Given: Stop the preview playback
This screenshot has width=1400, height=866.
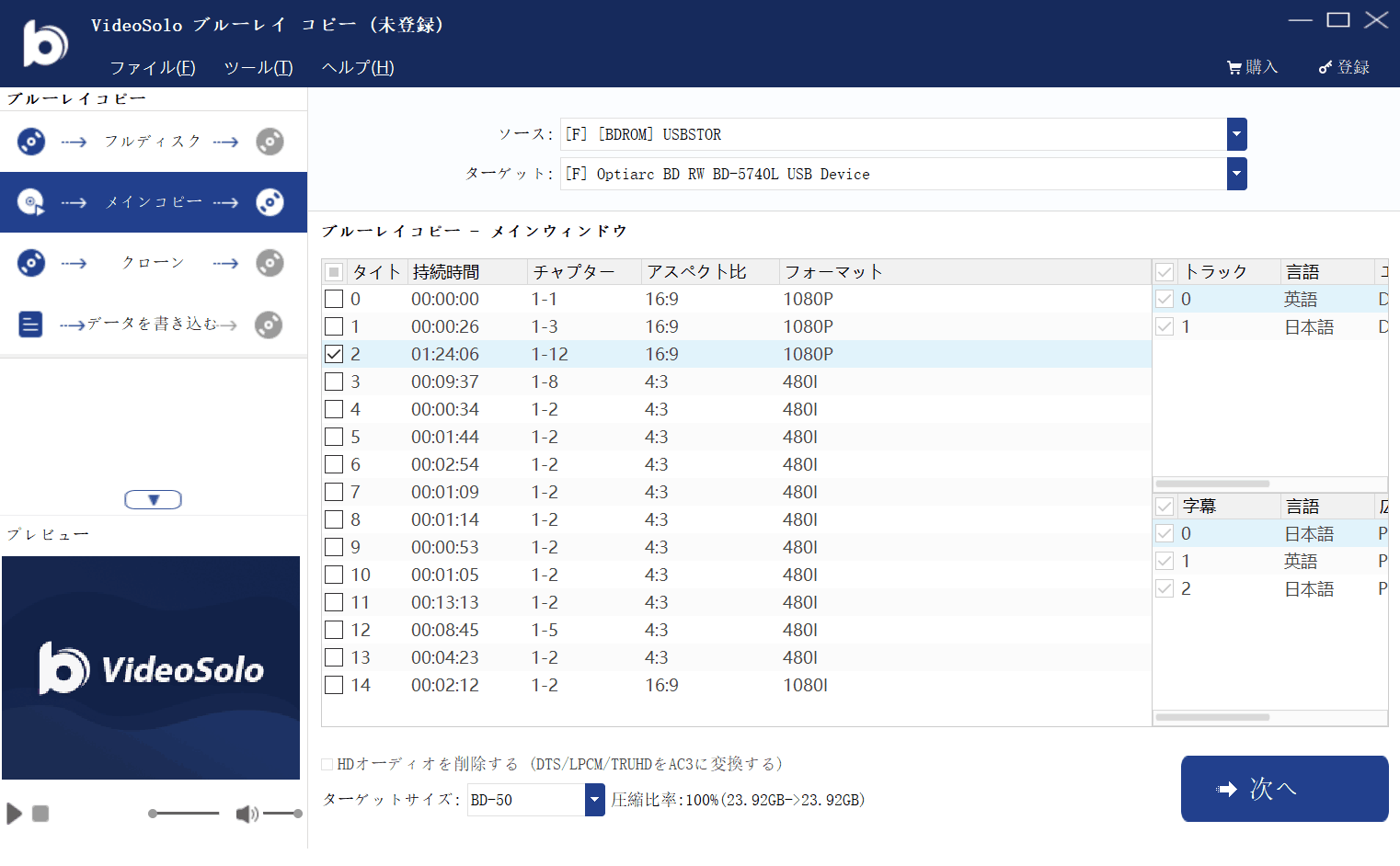Looking at the screenshot, I should pyautogui.click(x=40, y=814).
